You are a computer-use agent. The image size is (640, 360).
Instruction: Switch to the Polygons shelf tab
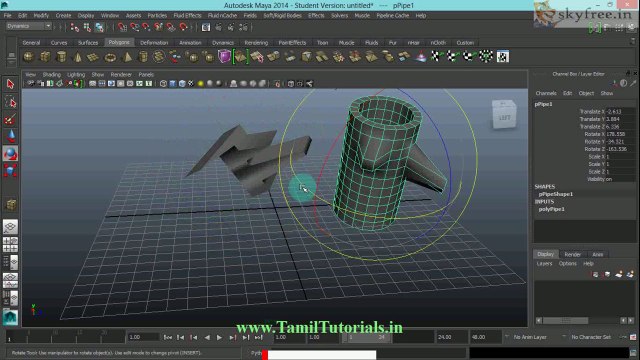[119, 42]
